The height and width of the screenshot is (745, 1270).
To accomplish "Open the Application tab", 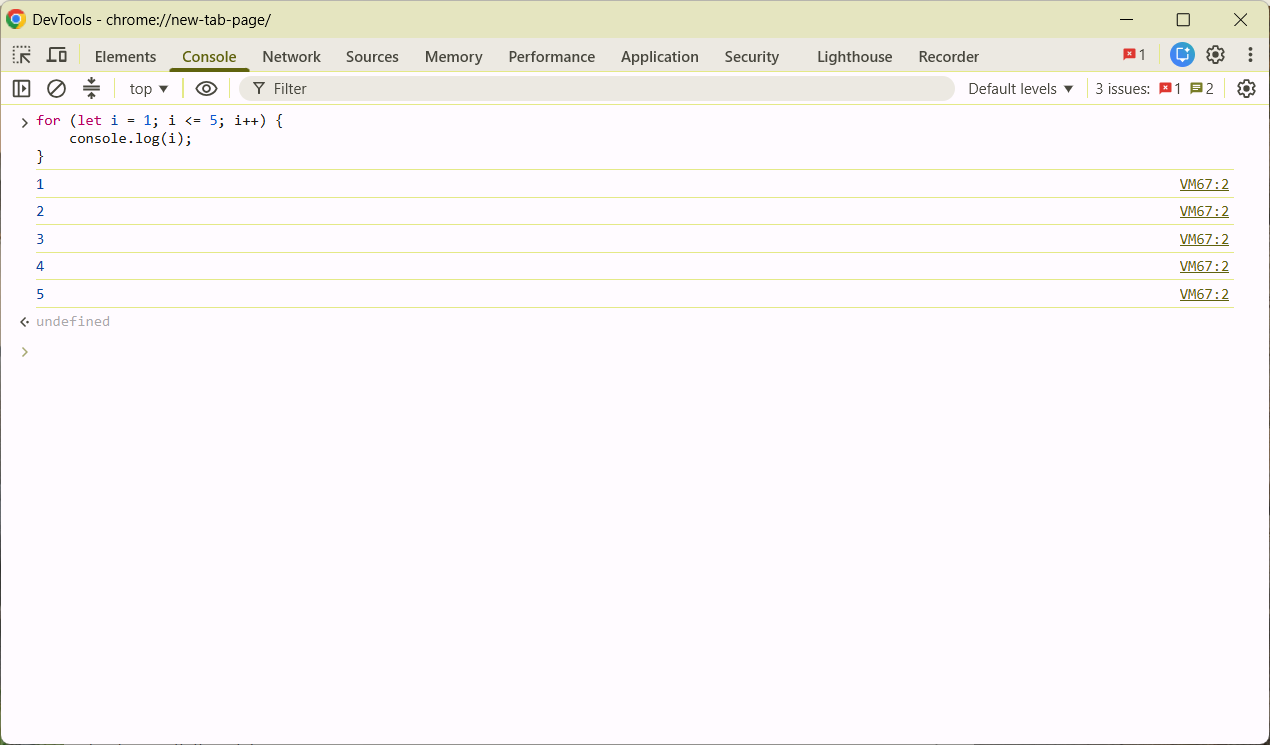I will pos(659,56).
